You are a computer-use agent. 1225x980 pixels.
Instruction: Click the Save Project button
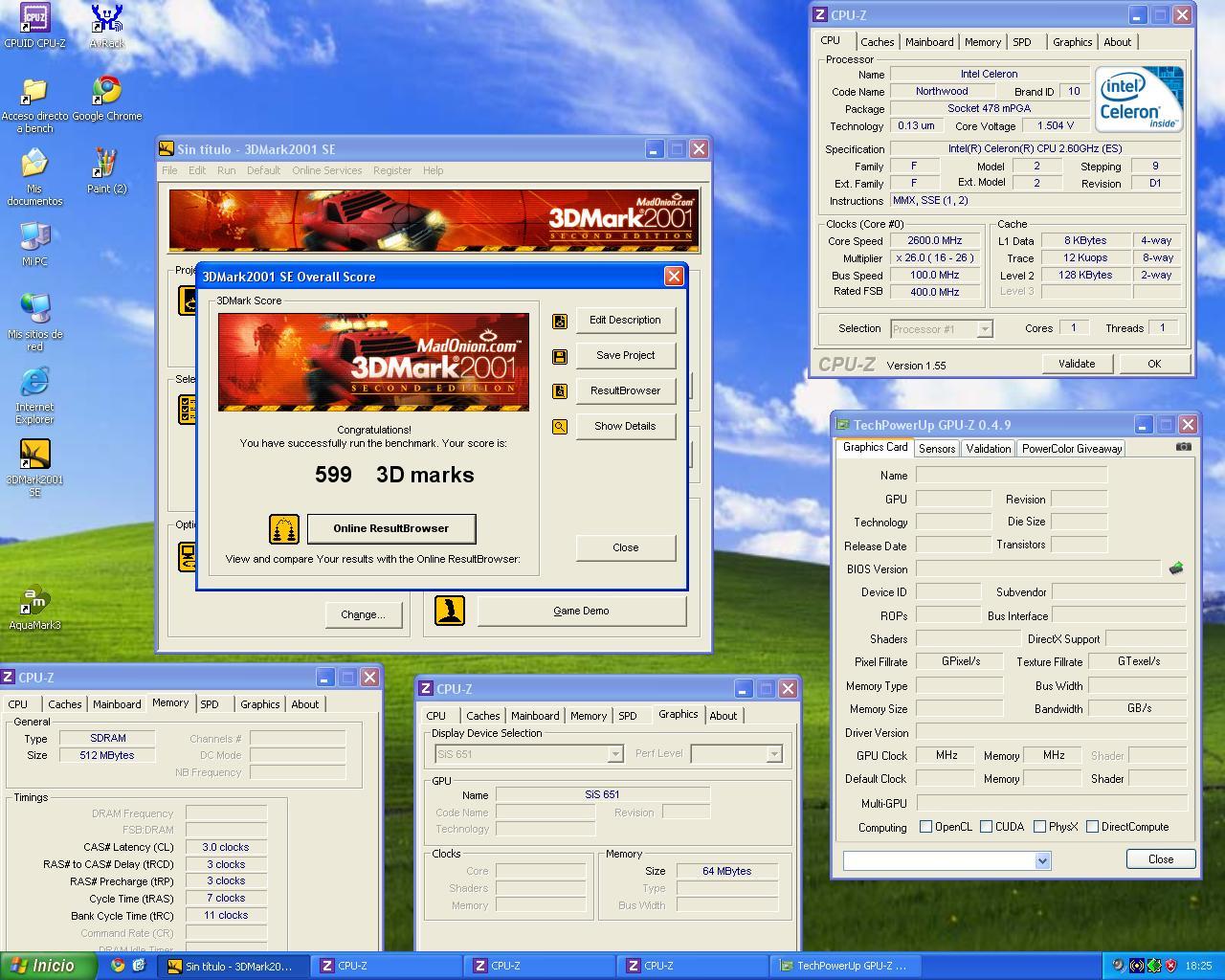point(625,355)
